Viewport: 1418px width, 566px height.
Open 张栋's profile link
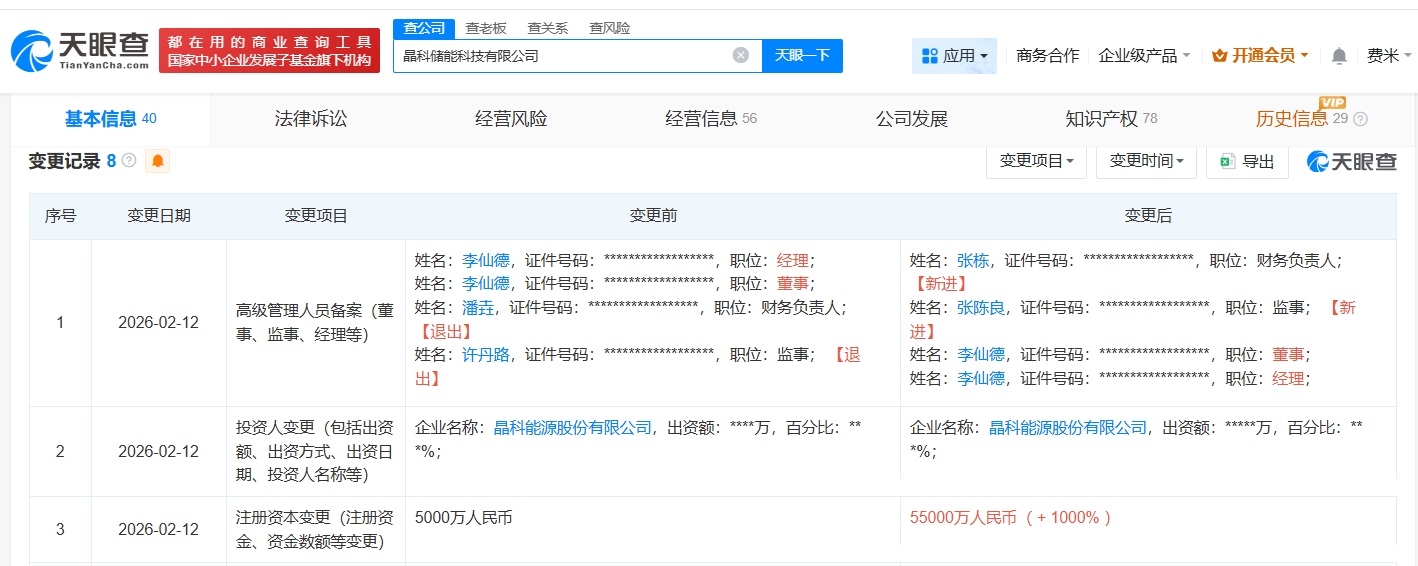[x=972, y=261]
